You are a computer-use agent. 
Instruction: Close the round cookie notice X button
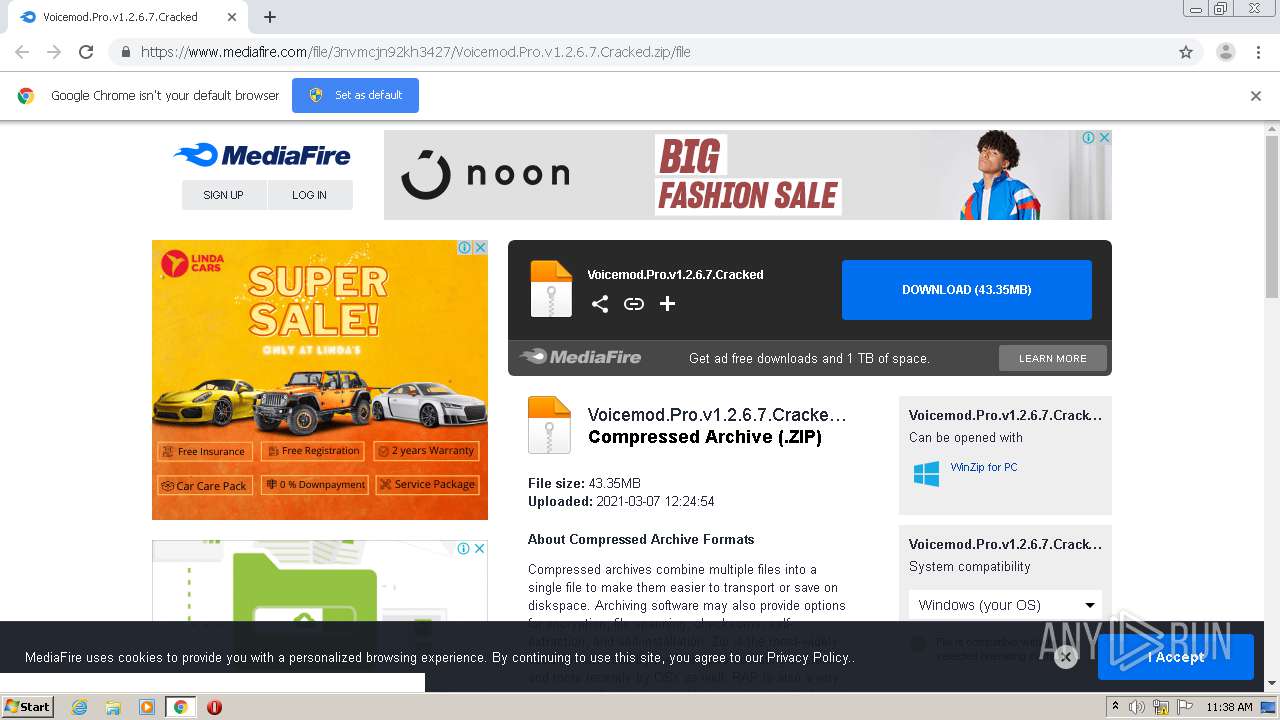click(x=1066, y=656)
